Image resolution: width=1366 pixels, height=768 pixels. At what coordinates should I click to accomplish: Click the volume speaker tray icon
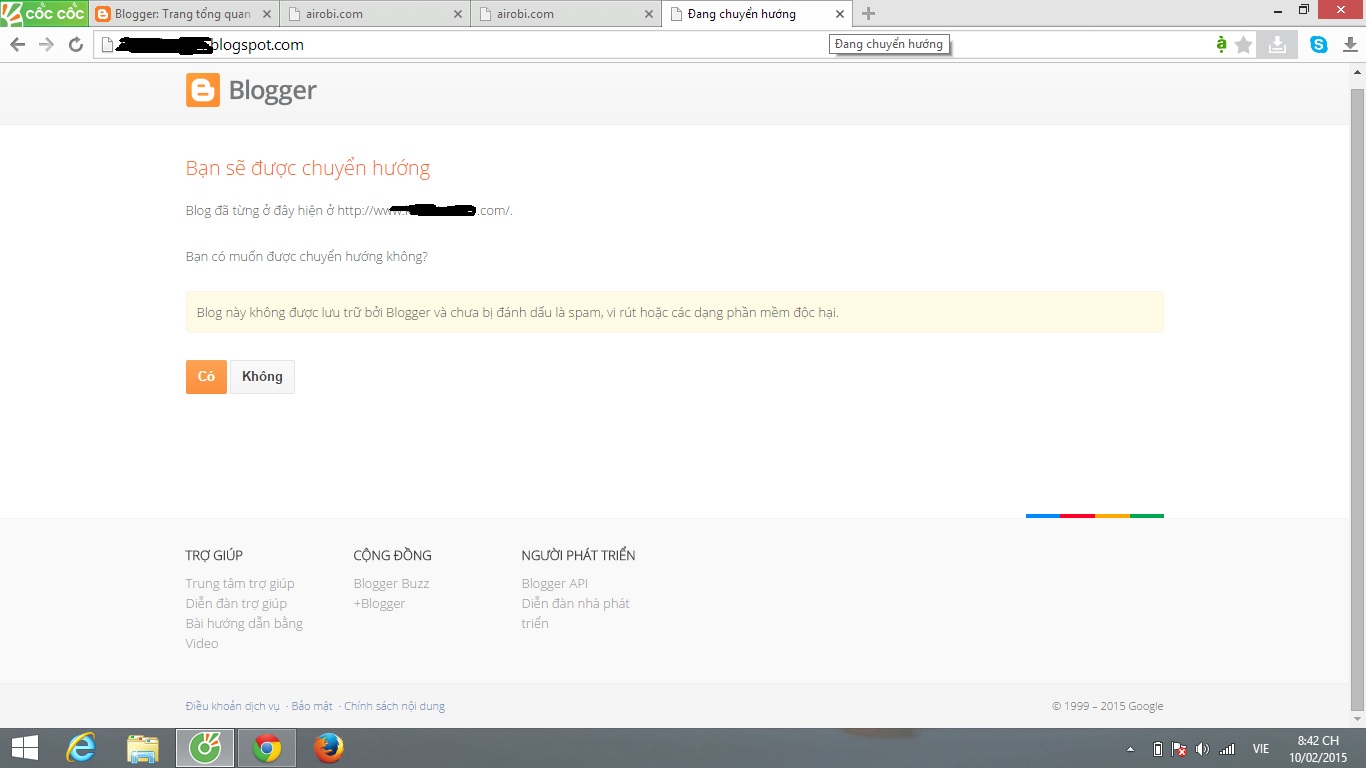(x=1202, y=749)
